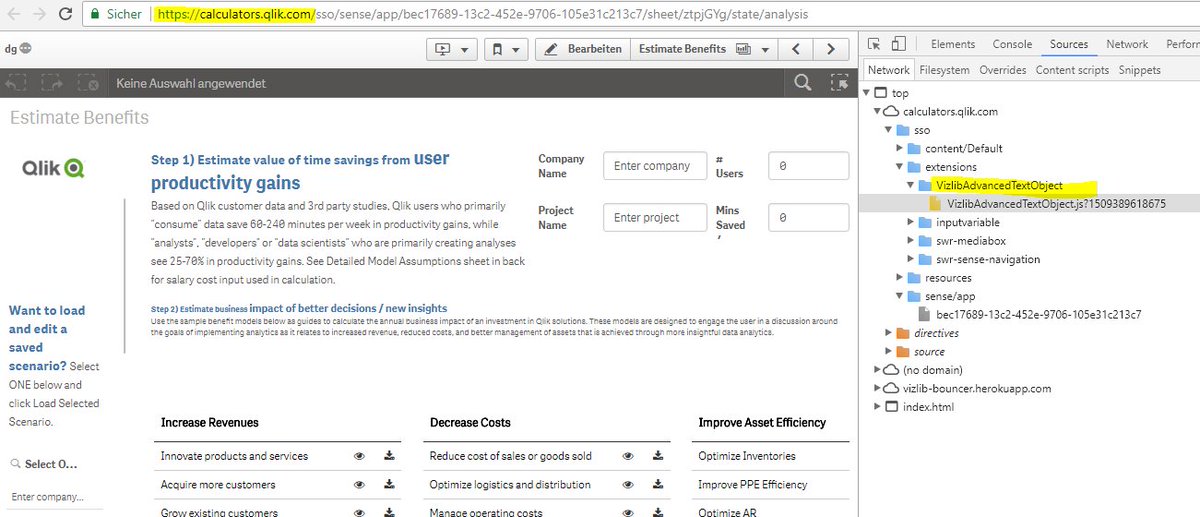Expand the resources folder
1200x517 pixels.
pyautogui.click(x=900, y=277)
